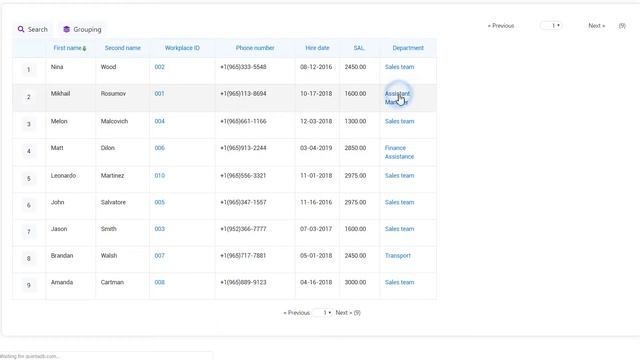Click the bottom Previous pagination link
Viewport: 640px width, 360px height.
[297, 313]
